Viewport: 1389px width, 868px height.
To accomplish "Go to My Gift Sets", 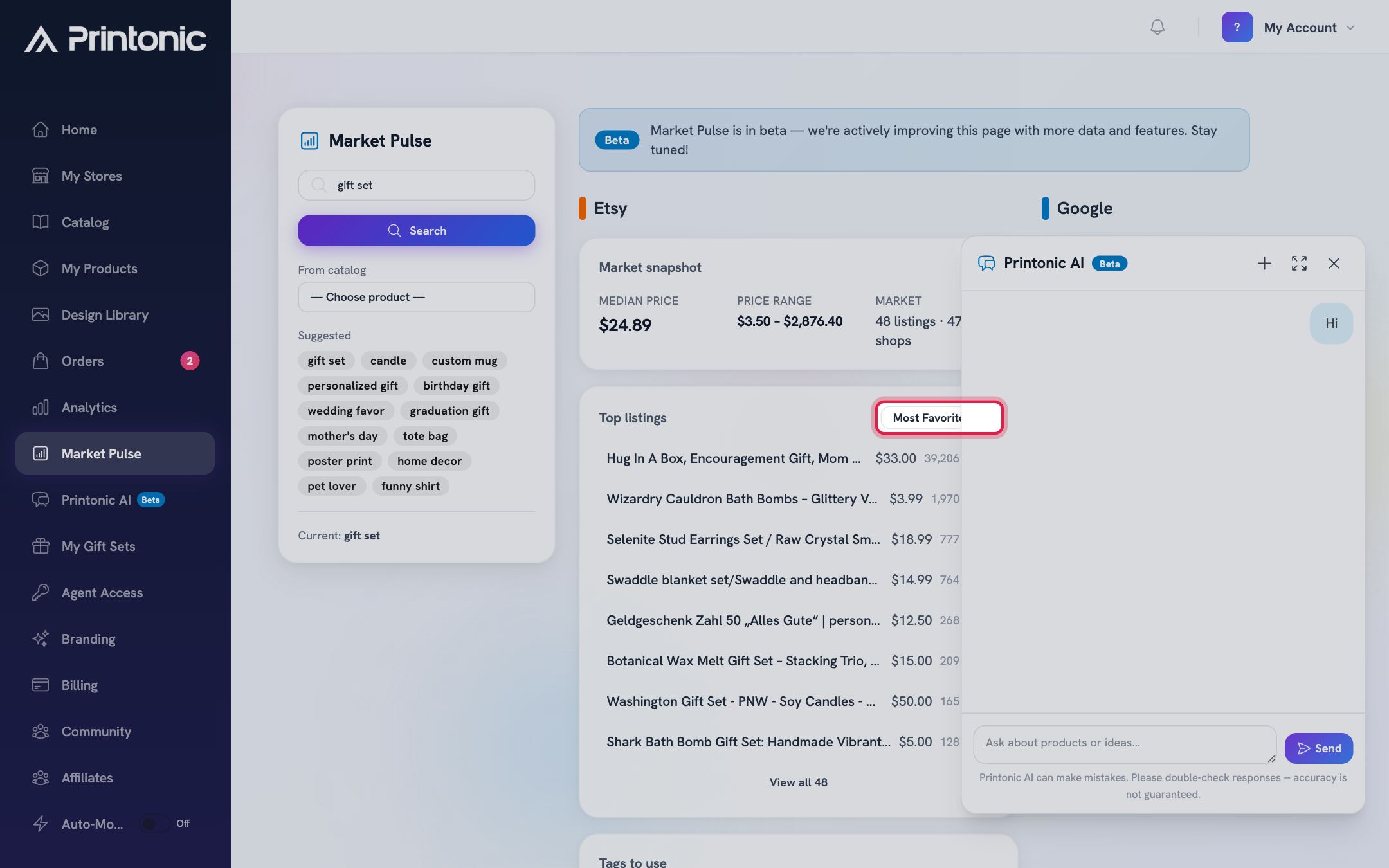I will [115, 547].
